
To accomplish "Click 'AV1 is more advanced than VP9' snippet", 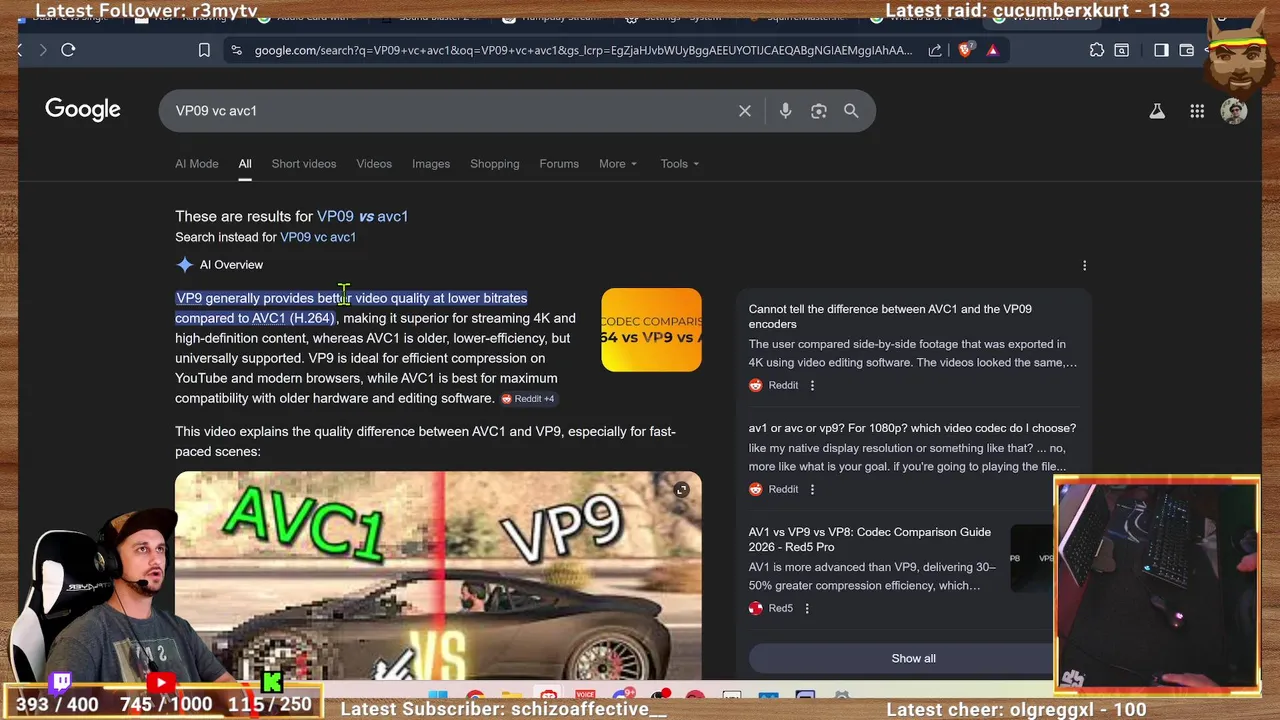I will click(x=872, y=576).
